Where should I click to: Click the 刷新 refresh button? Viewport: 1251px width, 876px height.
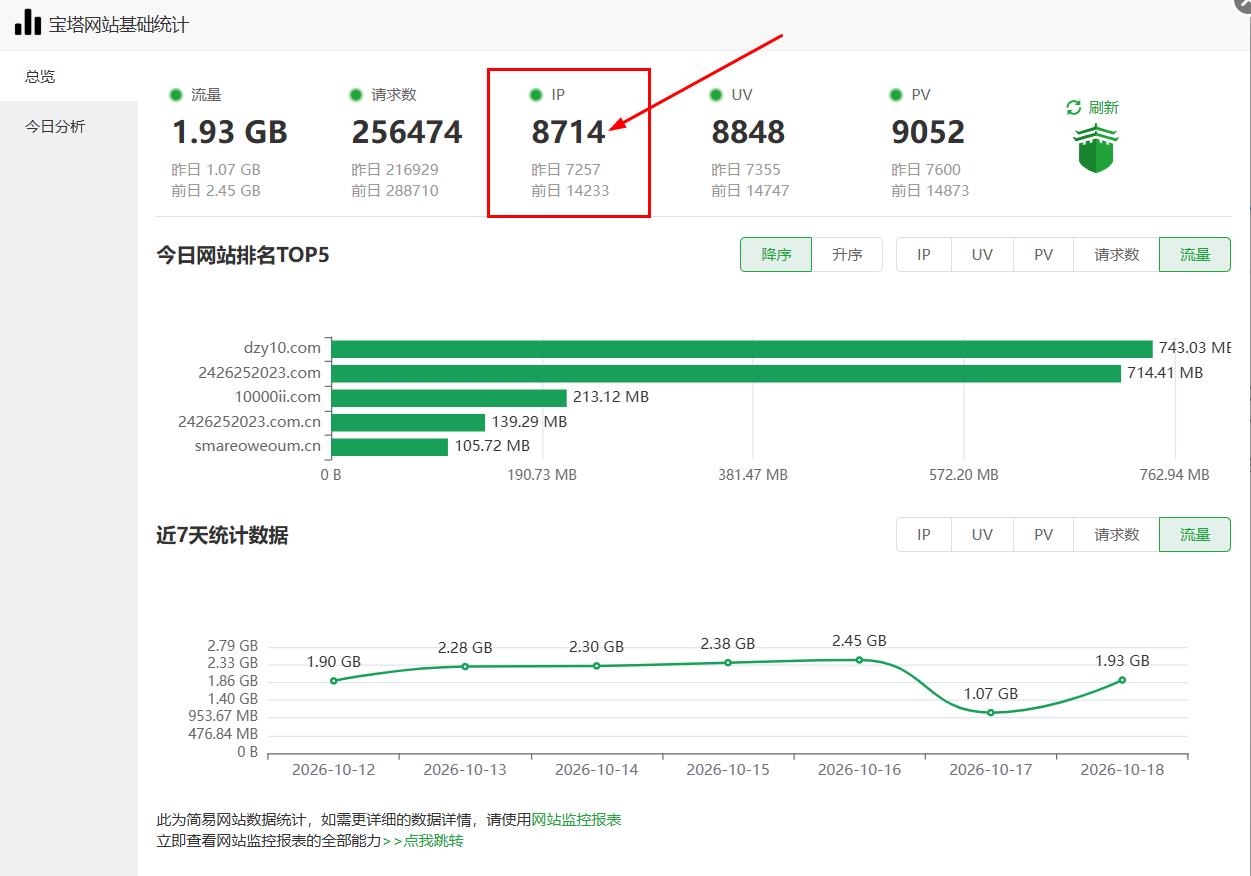pos(1093,107)
